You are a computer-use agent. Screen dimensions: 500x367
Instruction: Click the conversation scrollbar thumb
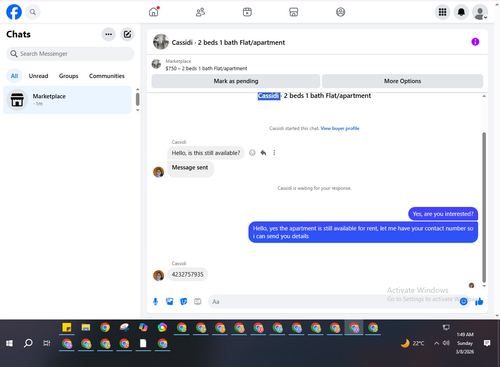tap(484, 207)
